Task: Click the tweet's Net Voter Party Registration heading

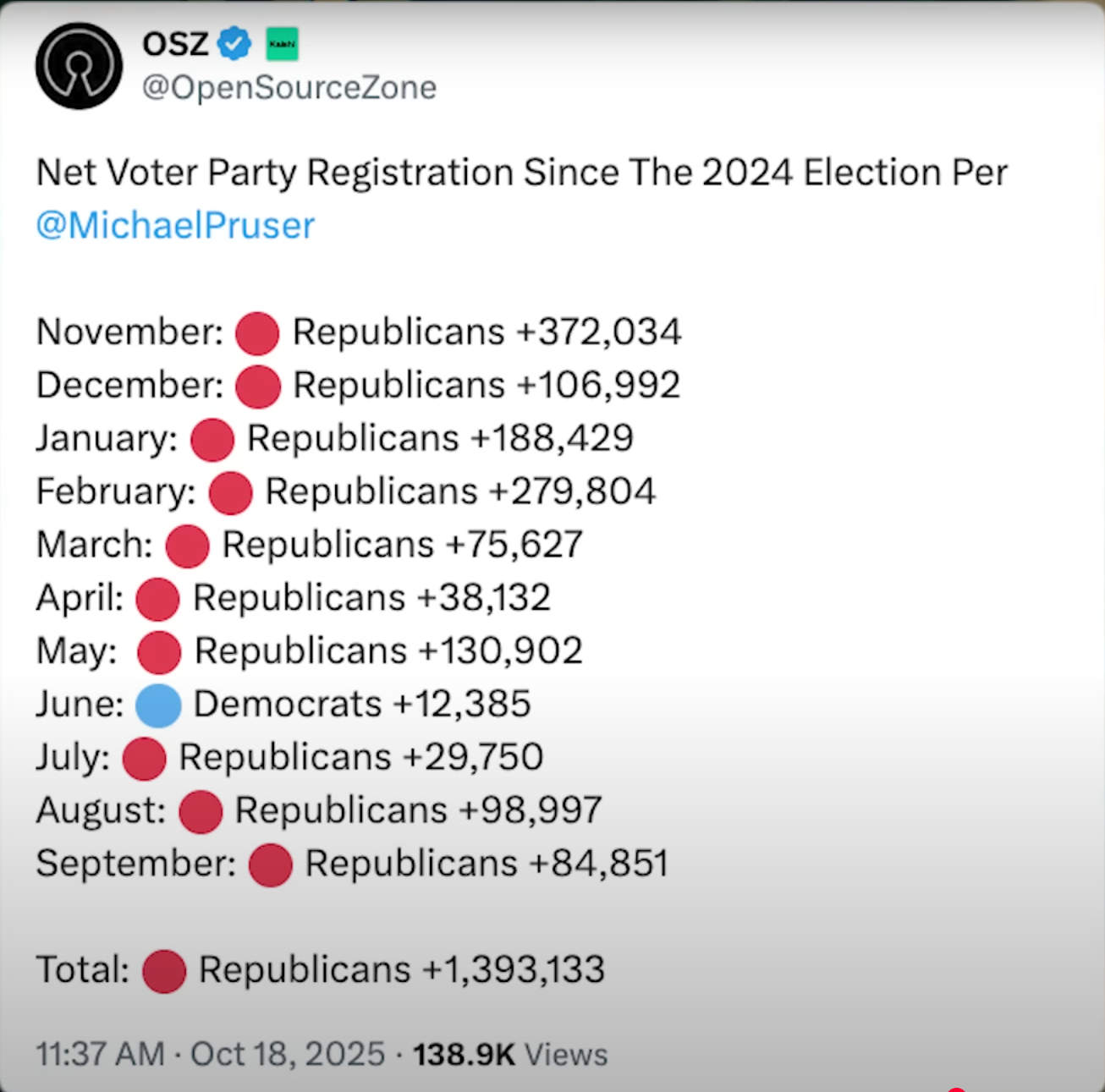Action: point(521,173)
